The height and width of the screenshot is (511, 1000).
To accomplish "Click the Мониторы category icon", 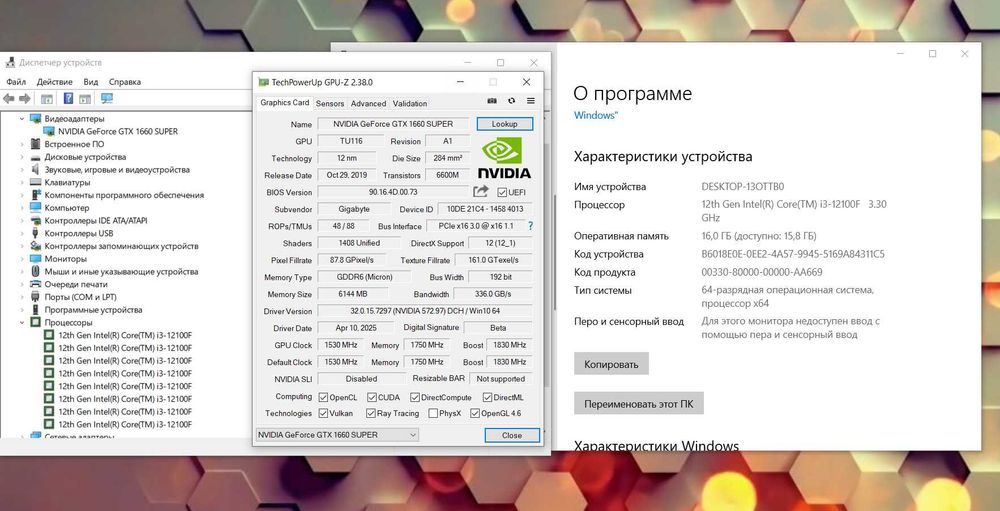I will click(x=35, y=259).
